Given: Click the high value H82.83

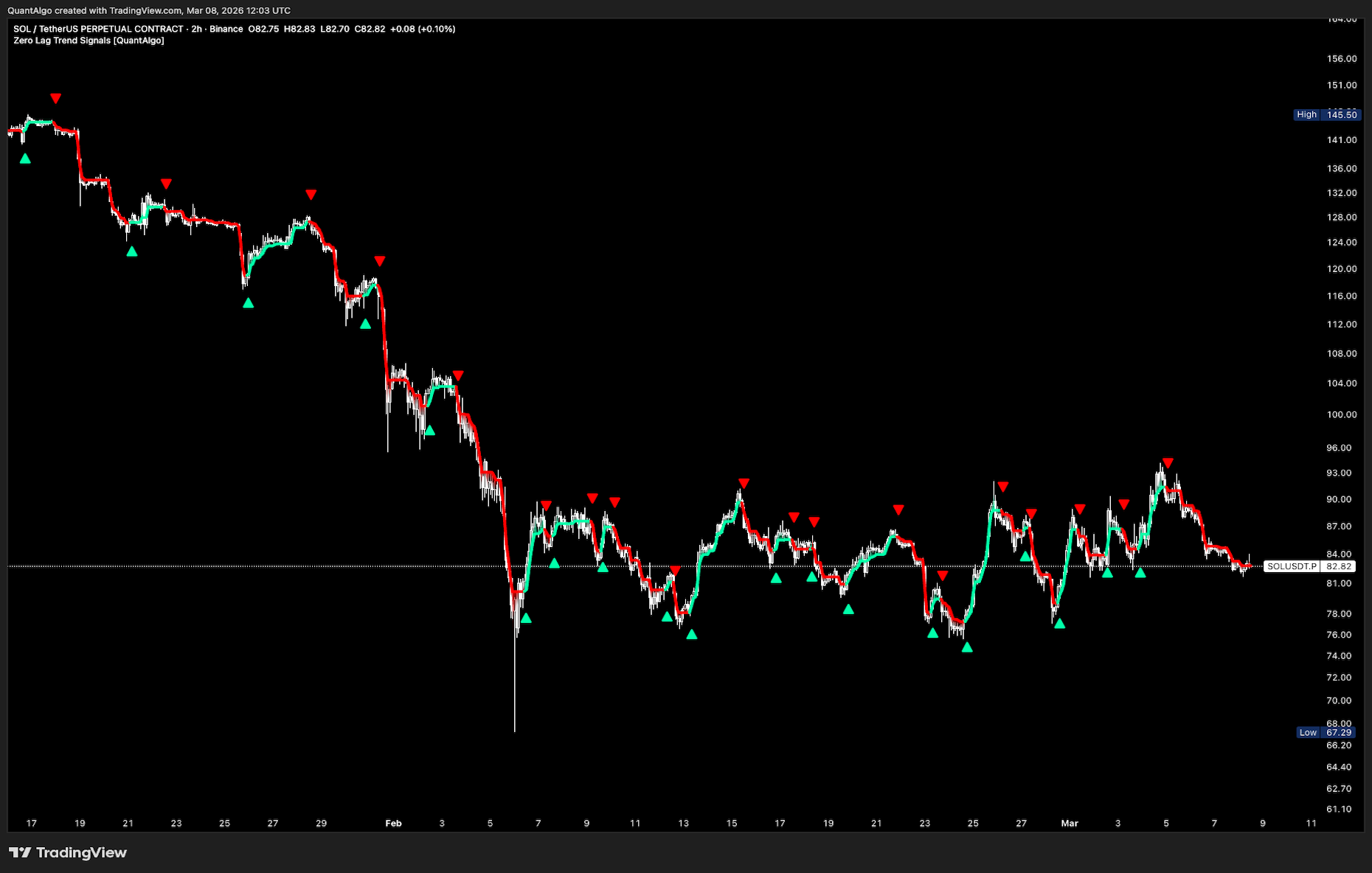Looking at the screenshot, I should (x=299, y=29).
